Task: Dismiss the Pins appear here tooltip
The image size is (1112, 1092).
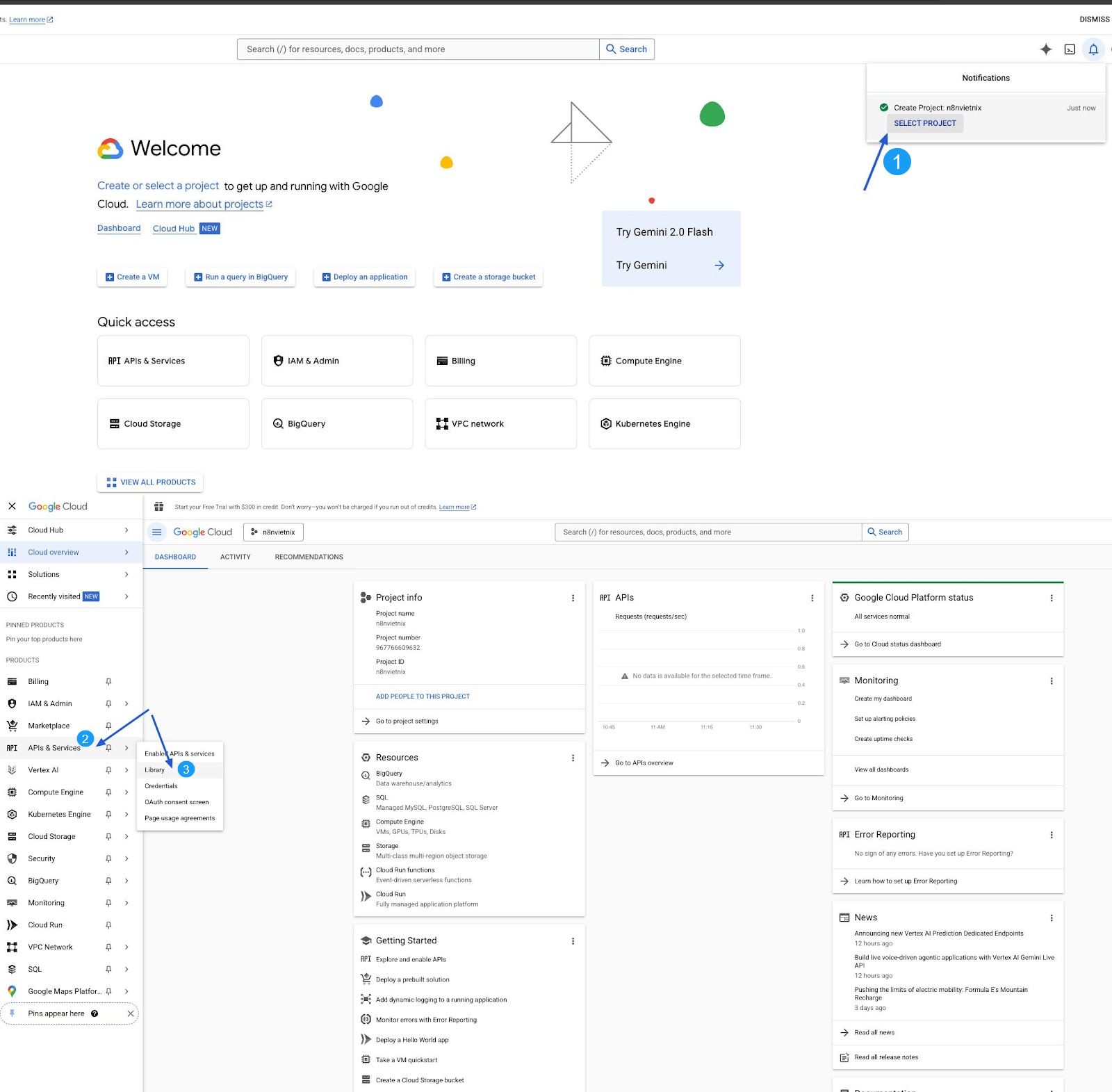Action: pos(130,1014)
